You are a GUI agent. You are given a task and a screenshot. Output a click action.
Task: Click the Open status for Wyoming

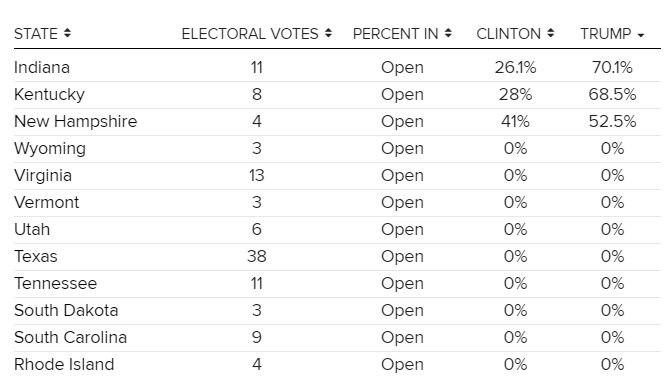pyautogui.click(x=402, y=149)
